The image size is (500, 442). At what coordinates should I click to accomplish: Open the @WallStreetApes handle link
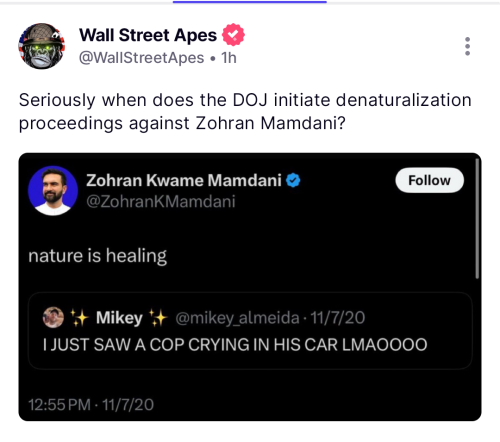tap(141, 58)
